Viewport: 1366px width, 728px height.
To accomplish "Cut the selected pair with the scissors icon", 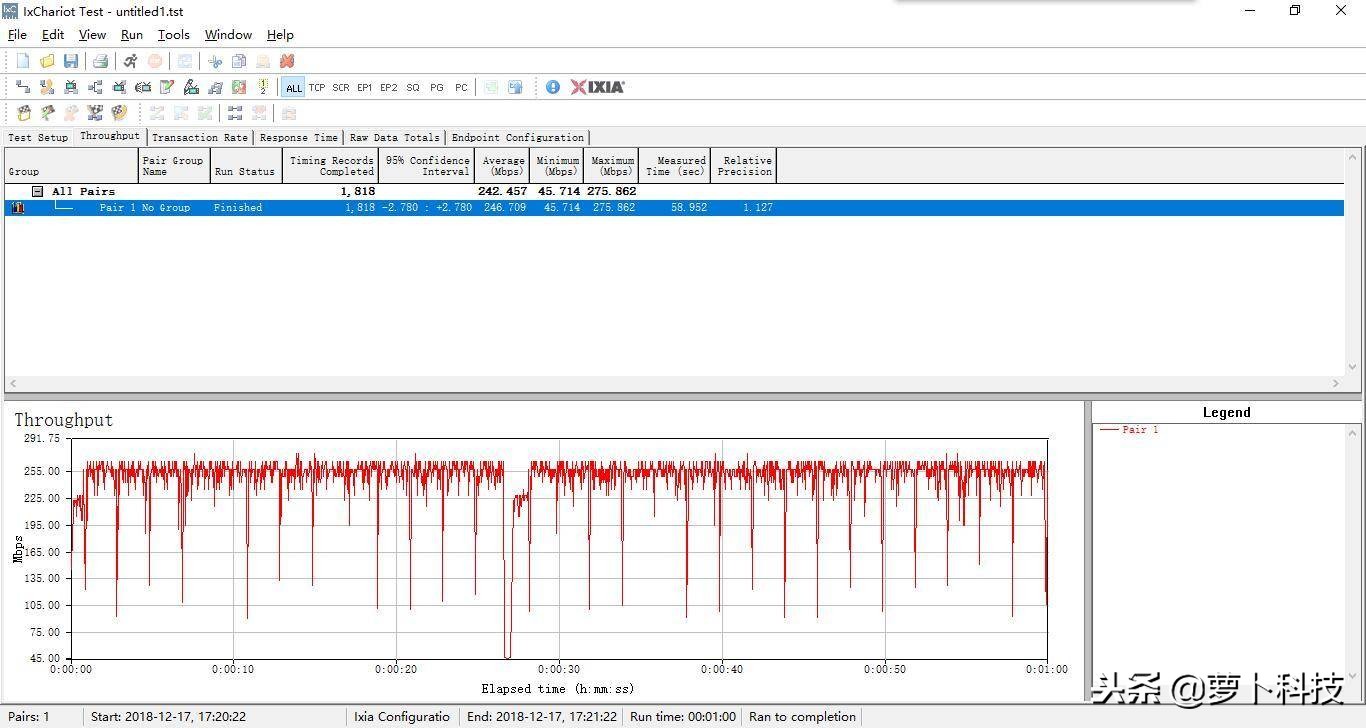I will pyautogui.click(x=215, y=61).
